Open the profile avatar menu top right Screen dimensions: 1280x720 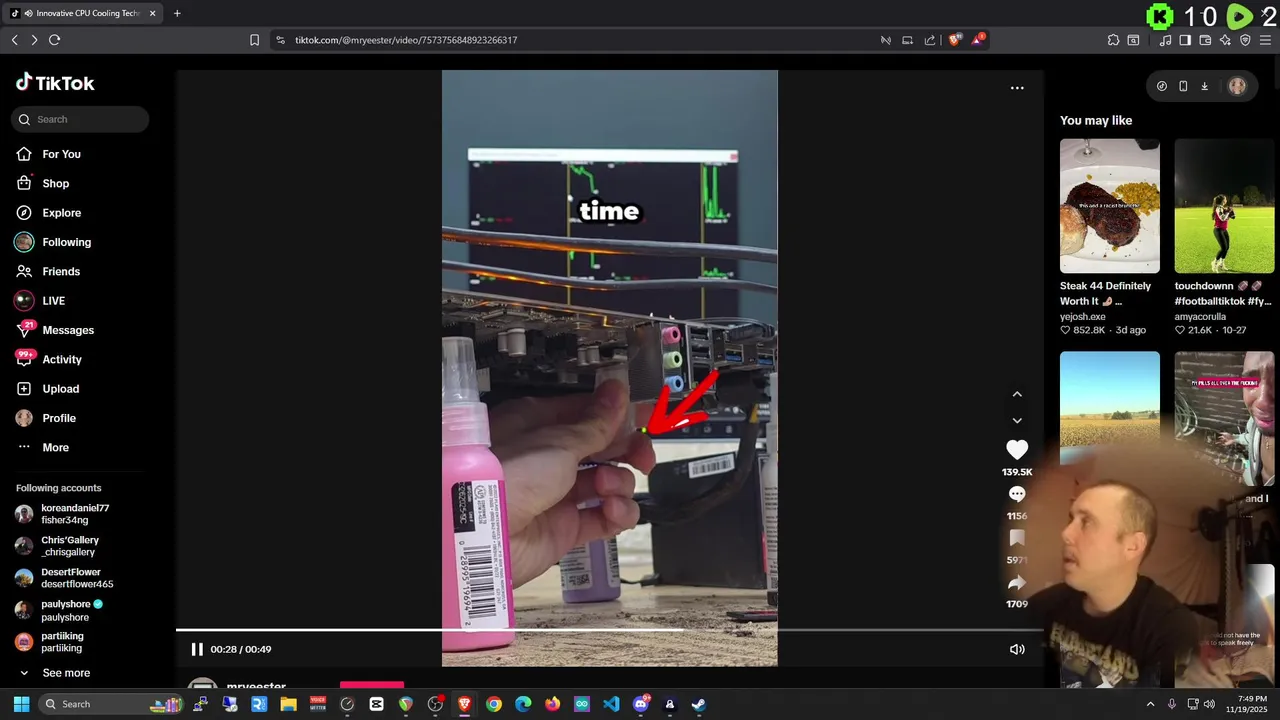click(x=1237, y=86)
